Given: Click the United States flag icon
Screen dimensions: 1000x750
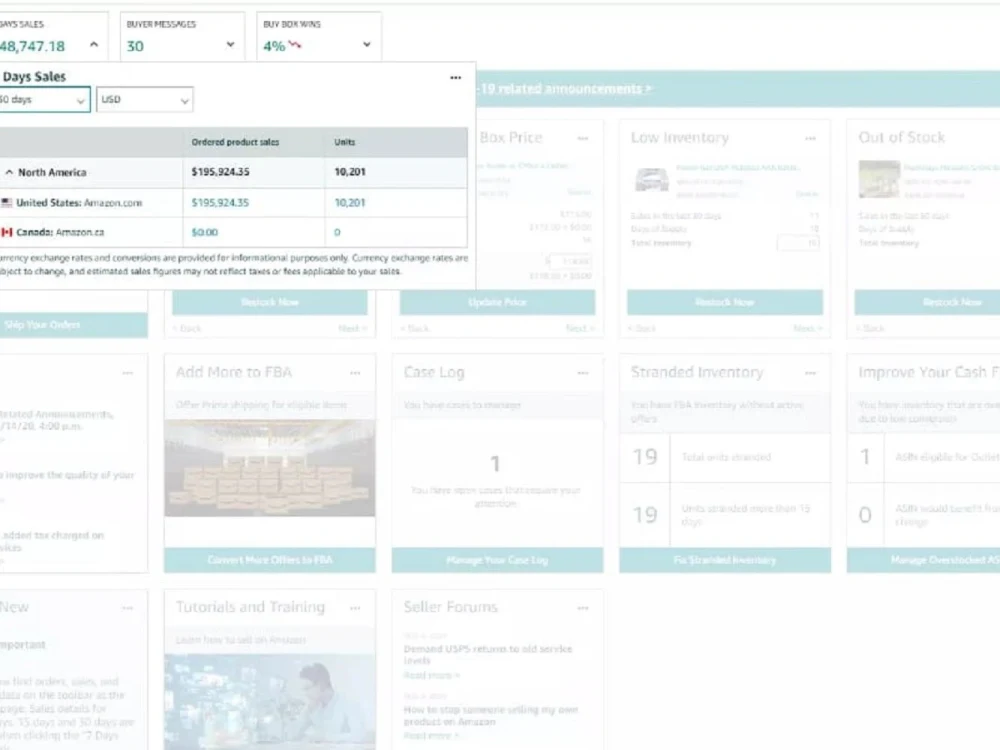Looking at the screenshot, I should click(x=6, y=203).
